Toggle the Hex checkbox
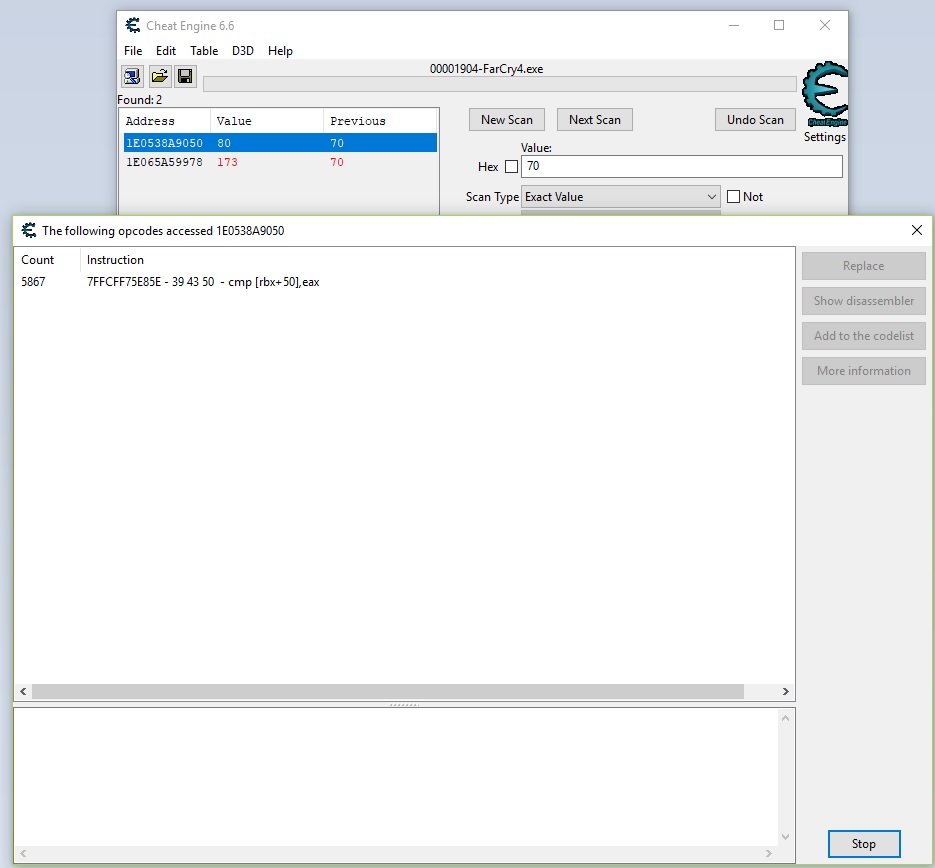The height and width of the screenshot is (868, 935). (511, 167)
